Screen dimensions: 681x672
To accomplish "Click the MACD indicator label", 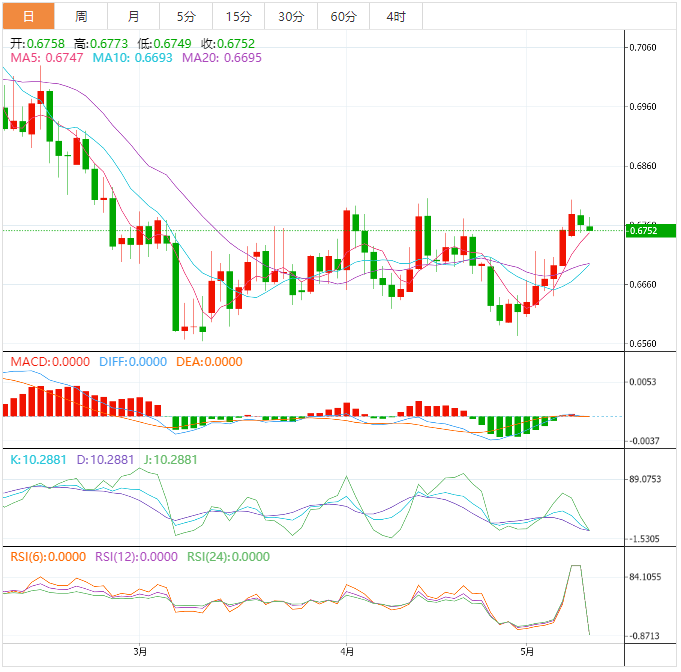I will point(49,362).
